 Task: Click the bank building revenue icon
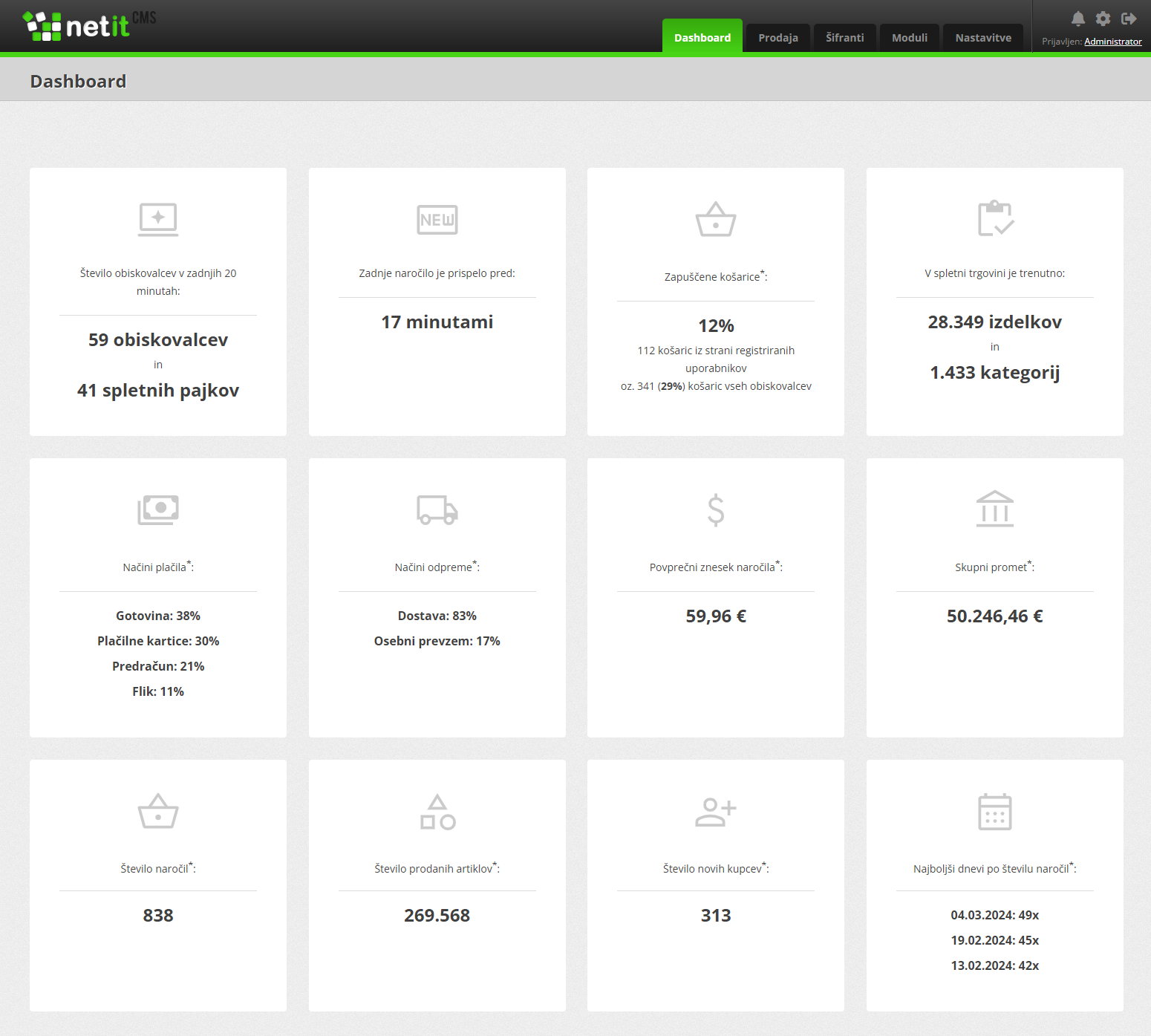click(x=995, y=509)
